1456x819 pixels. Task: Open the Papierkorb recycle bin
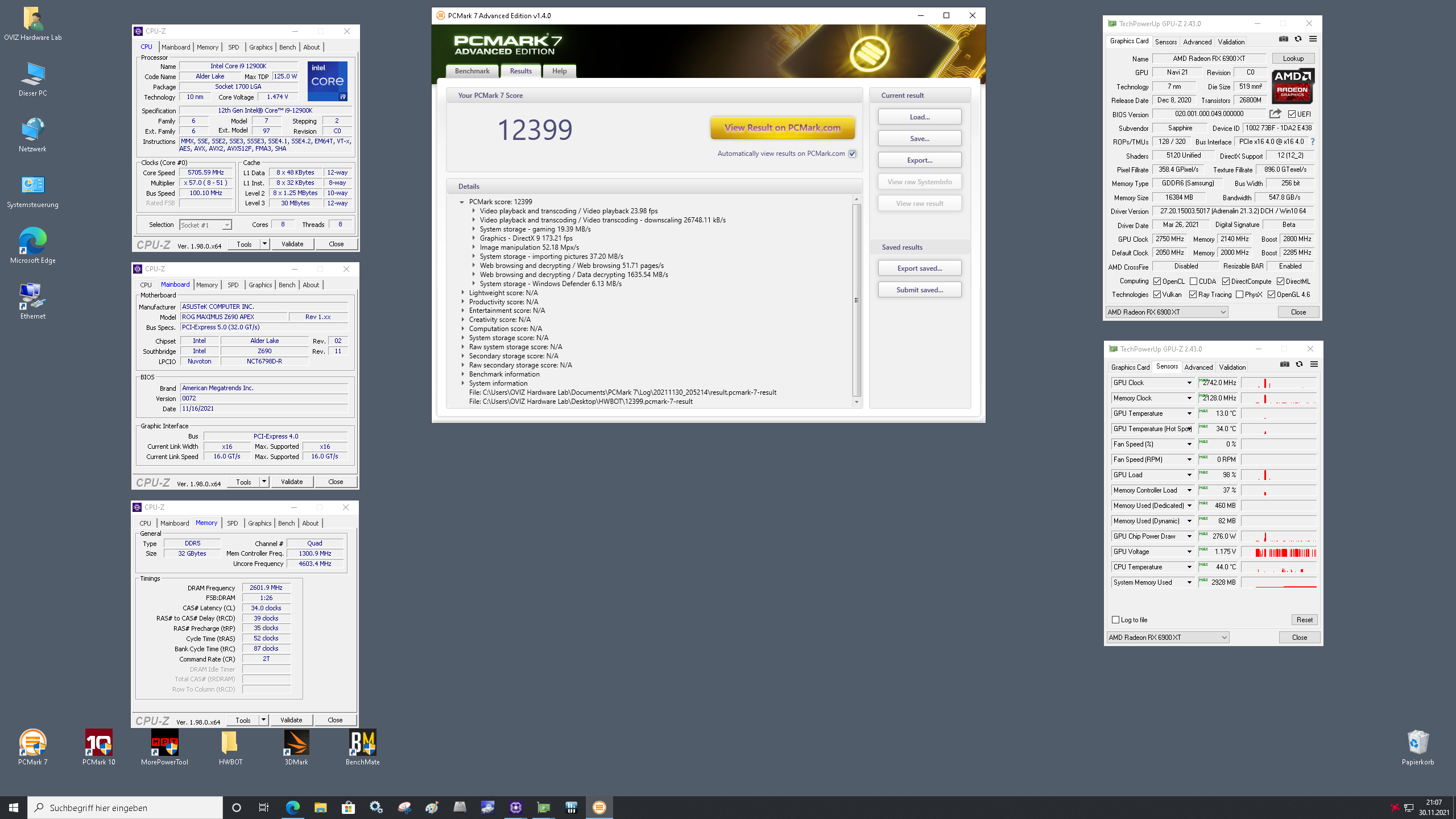1417,747
